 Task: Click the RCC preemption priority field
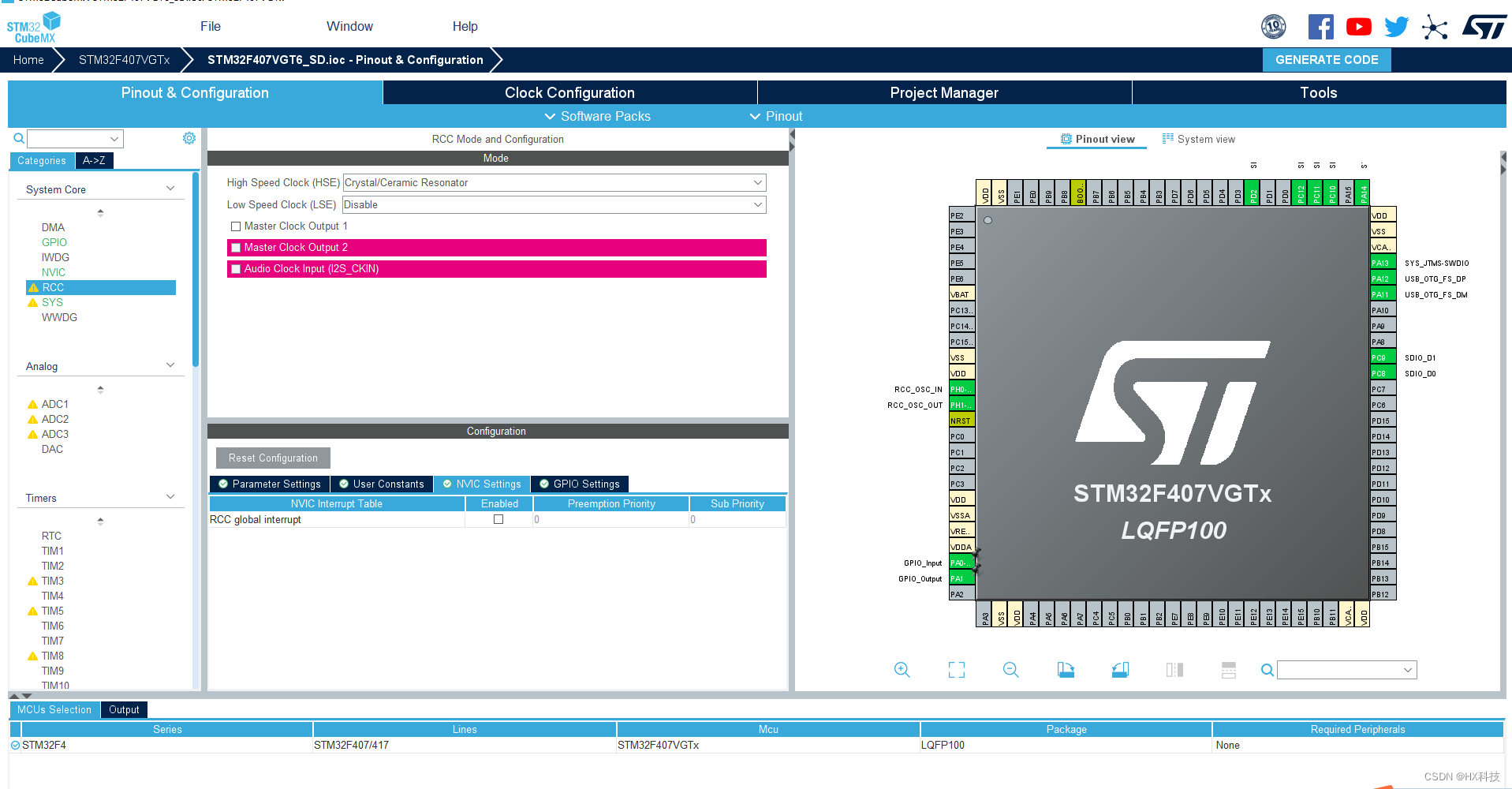pyautogui.click(x=610, y=519)
